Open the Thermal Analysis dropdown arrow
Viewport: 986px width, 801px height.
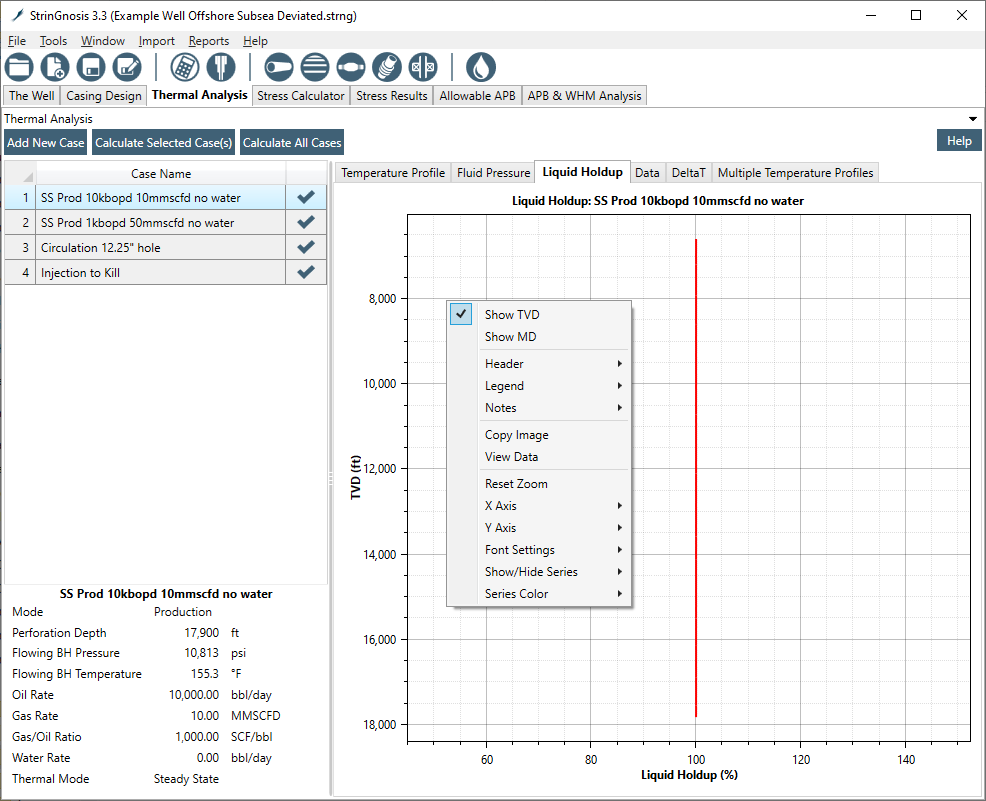click(x=973, y=119)
